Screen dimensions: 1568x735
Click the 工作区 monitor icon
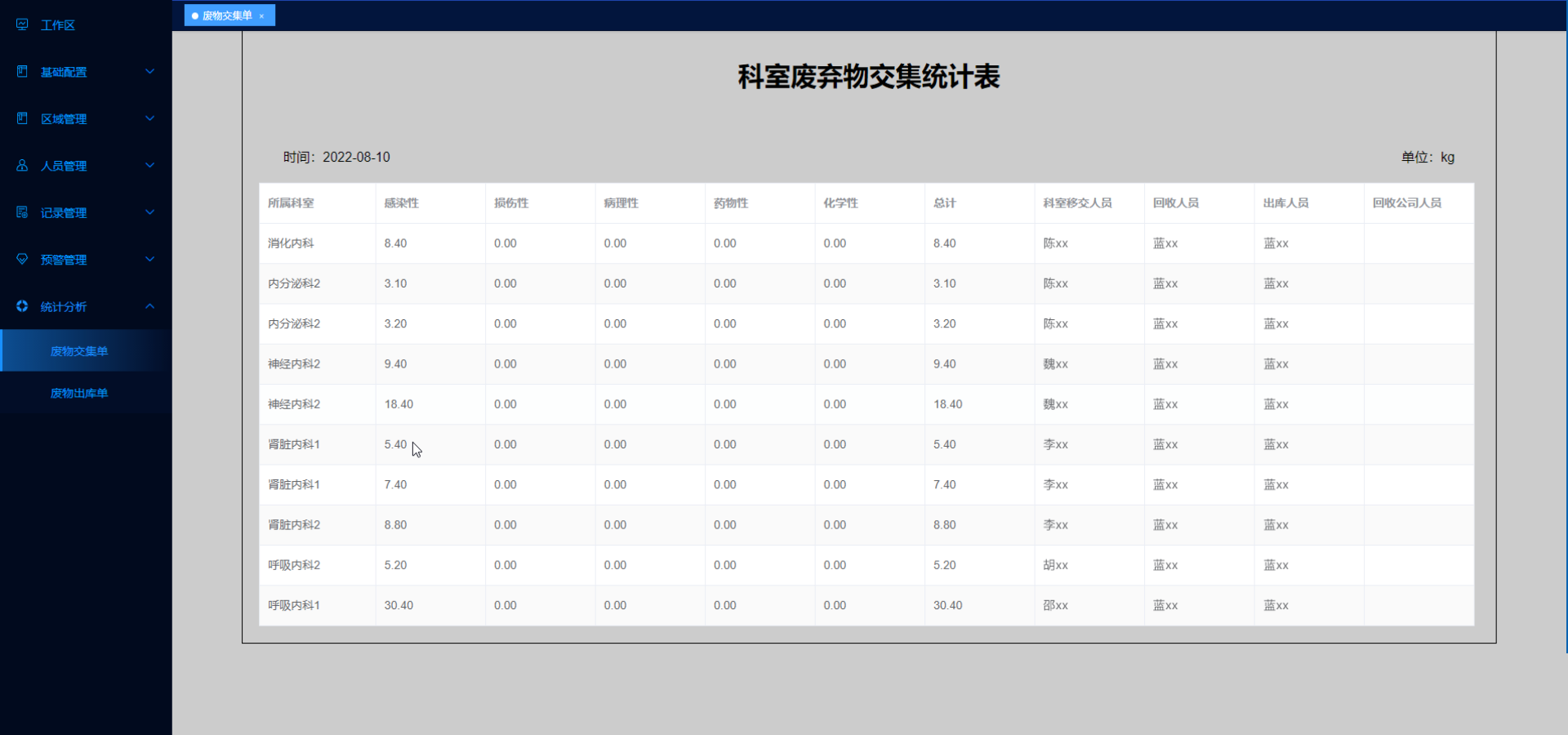22,24
